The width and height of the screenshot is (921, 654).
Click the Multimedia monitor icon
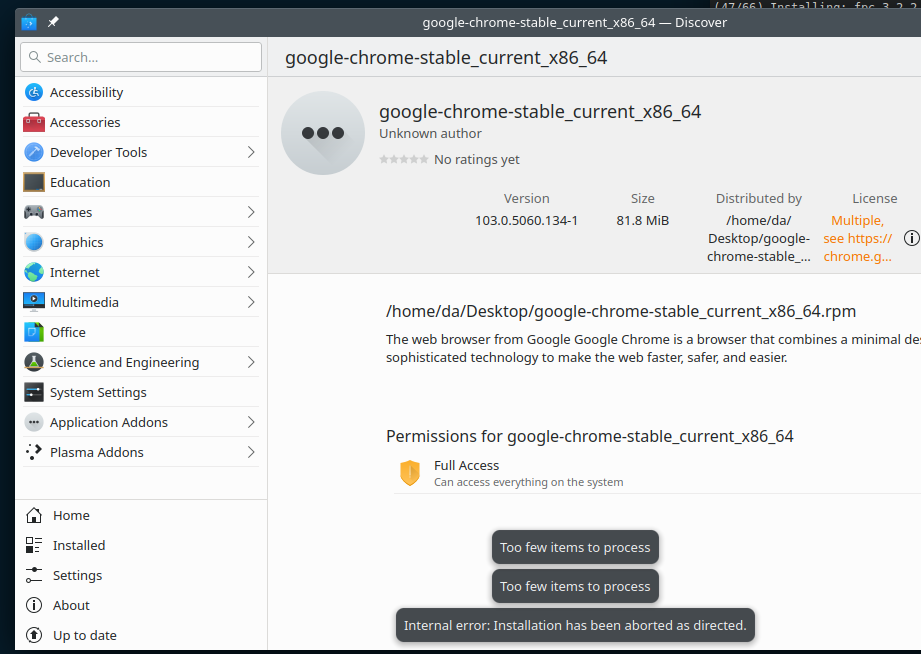click(x=34, y=302)
